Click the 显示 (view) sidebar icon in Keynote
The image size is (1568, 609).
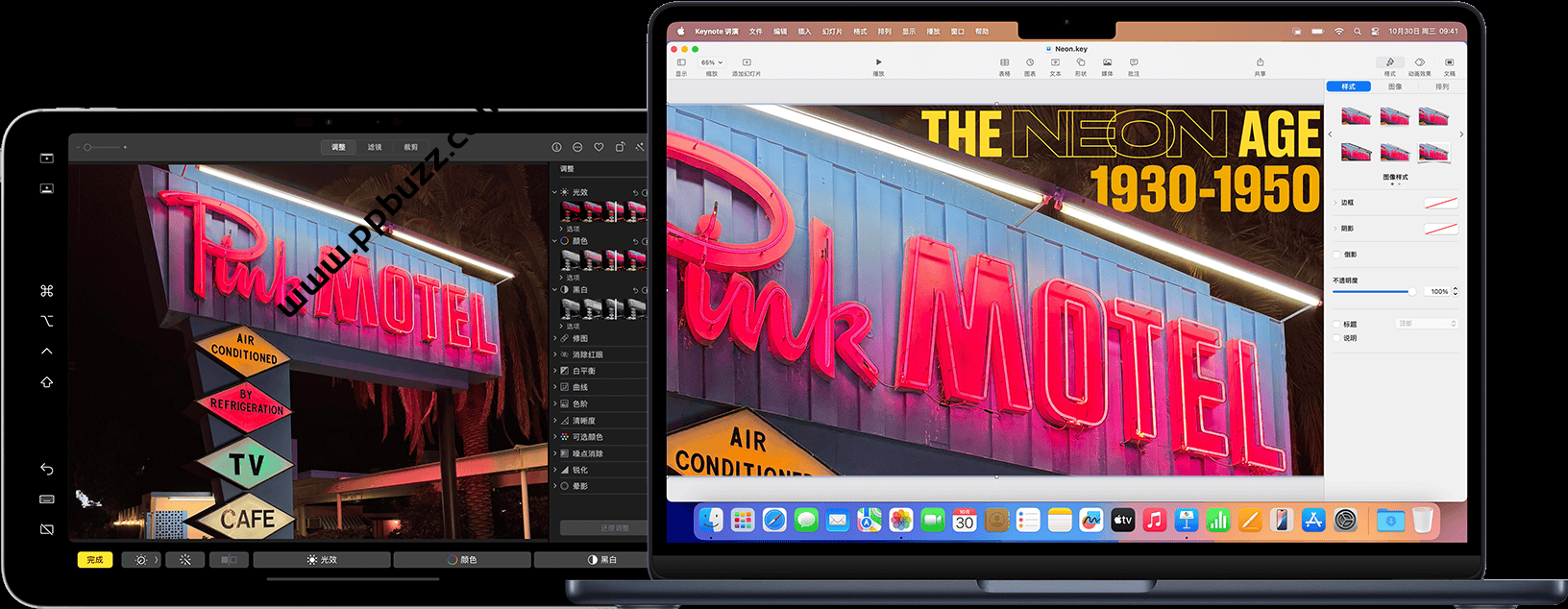681,62
